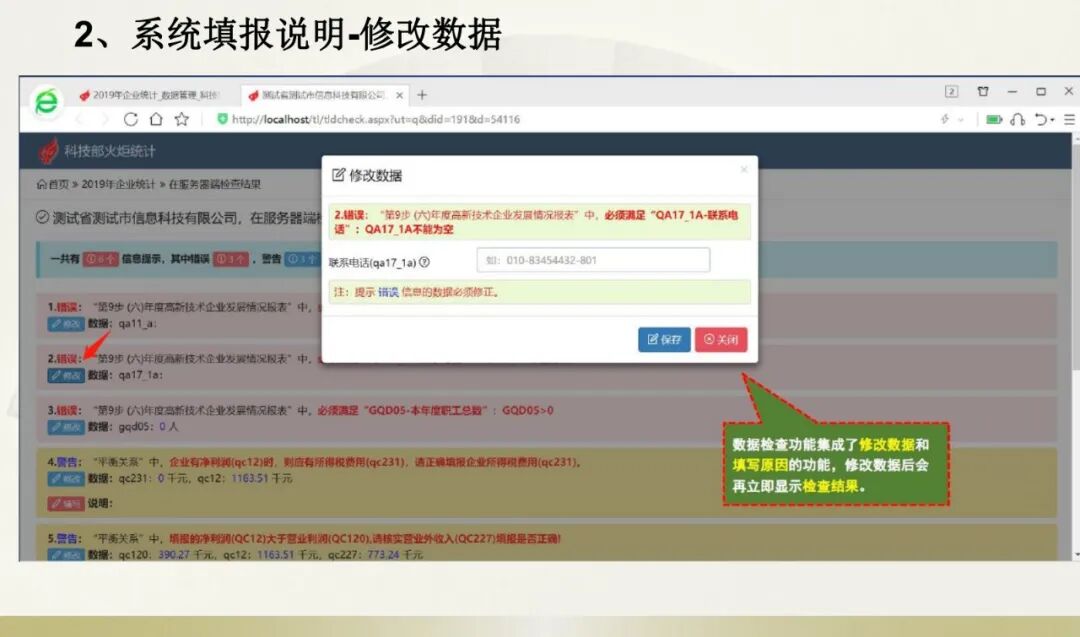Open the browser hamburger menu

pyautogui.click(x=1070, y=120)
